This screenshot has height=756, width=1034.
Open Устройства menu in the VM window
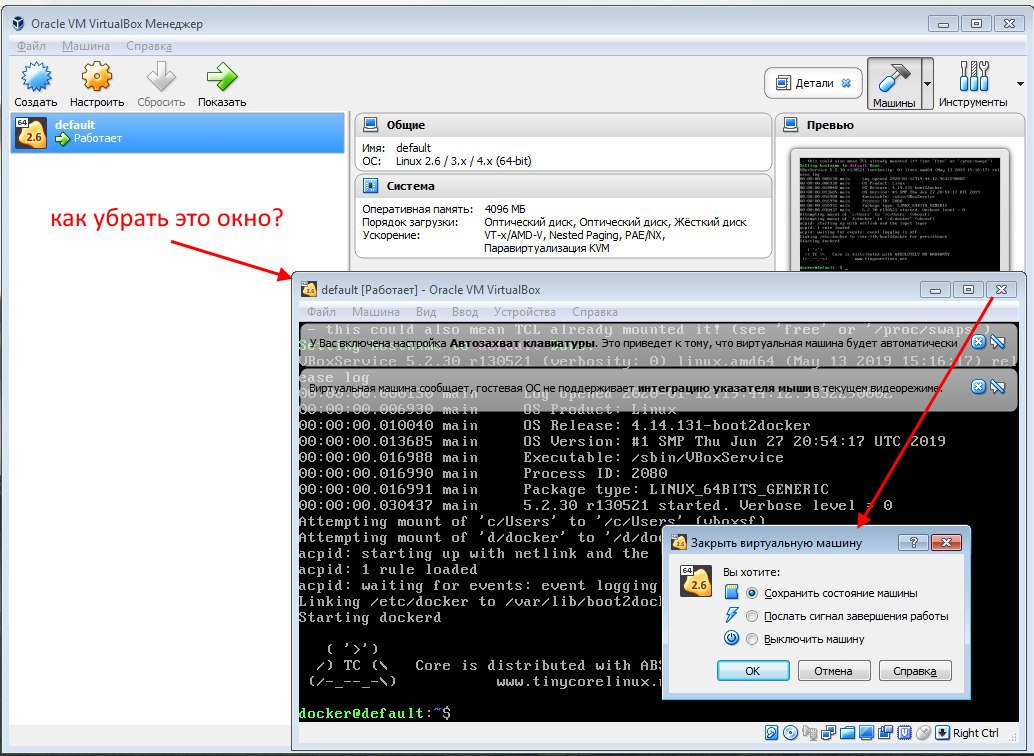(x=524, y=312)
